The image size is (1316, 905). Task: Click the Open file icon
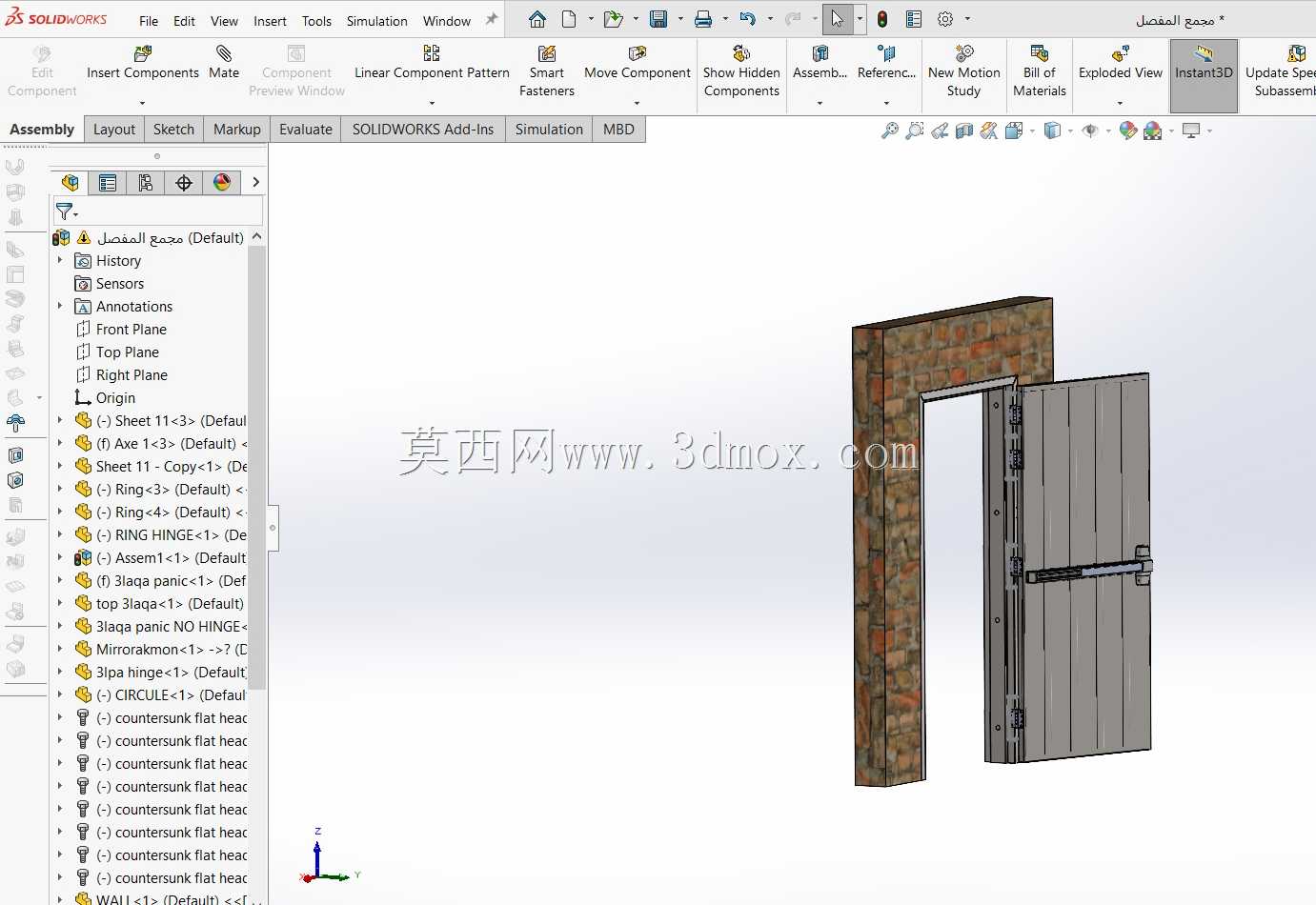click(613, 19)
